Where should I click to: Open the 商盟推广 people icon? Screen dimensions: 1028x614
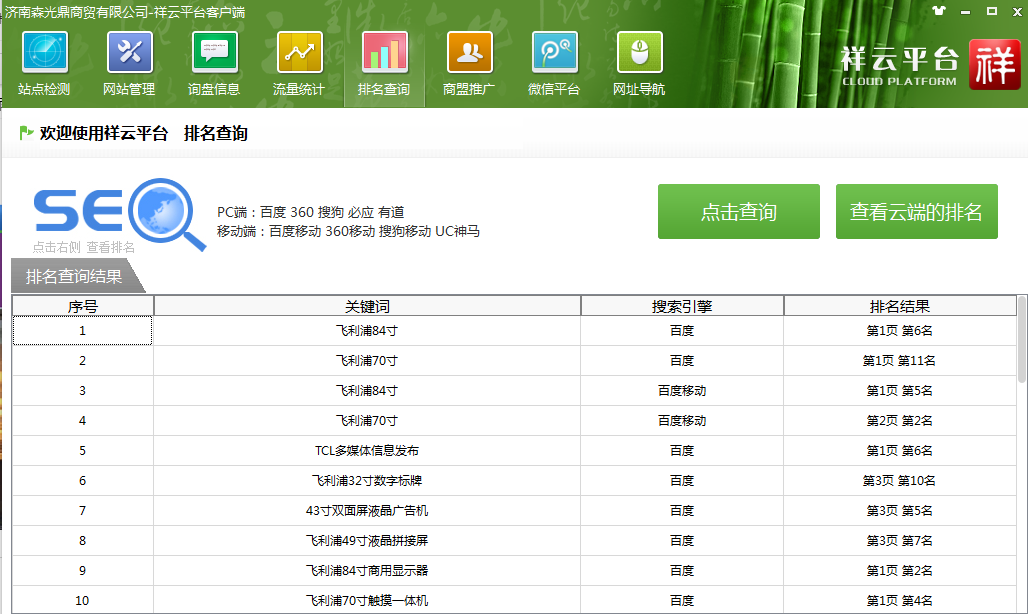[x=469, y=52]
